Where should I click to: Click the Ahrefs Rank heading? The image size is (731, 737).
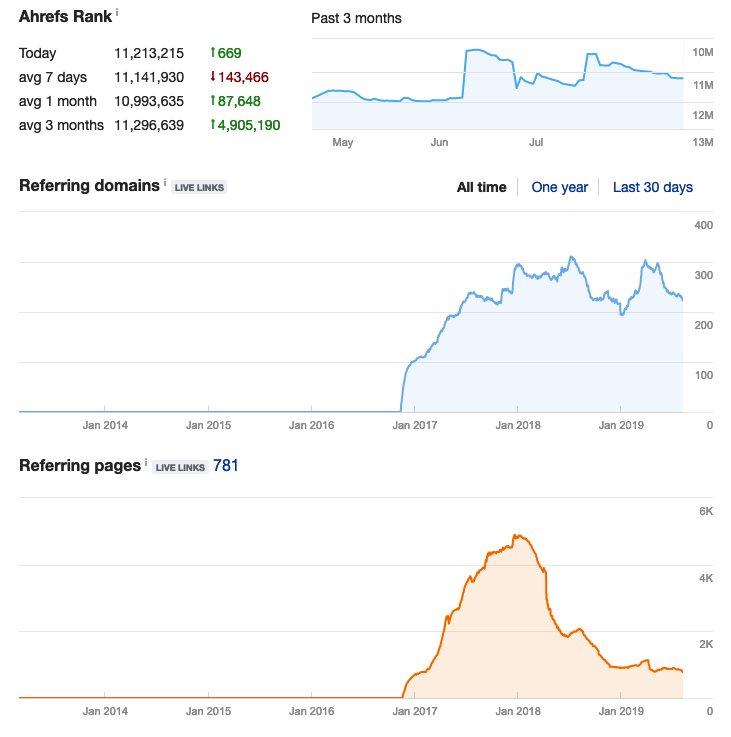coord(65,16)
